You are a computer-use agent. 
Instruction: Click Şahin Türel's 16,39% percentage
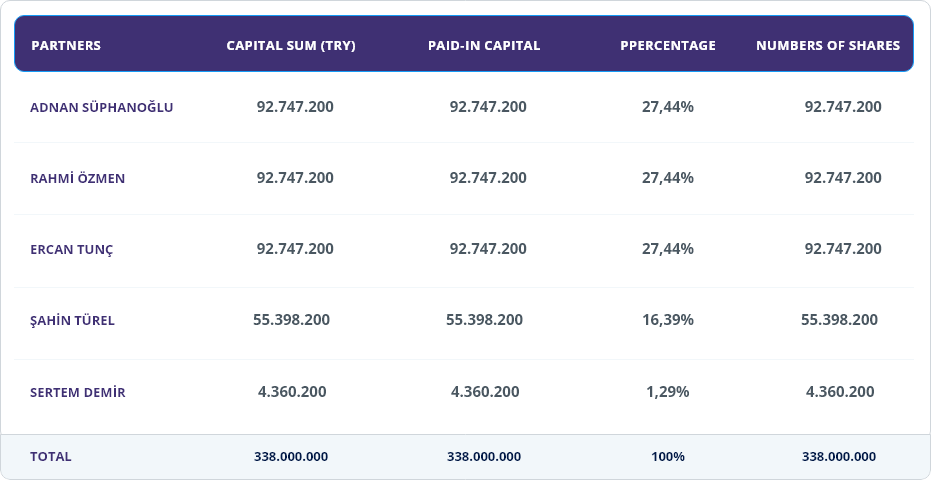pyautogui.click(x=668, y=320)
